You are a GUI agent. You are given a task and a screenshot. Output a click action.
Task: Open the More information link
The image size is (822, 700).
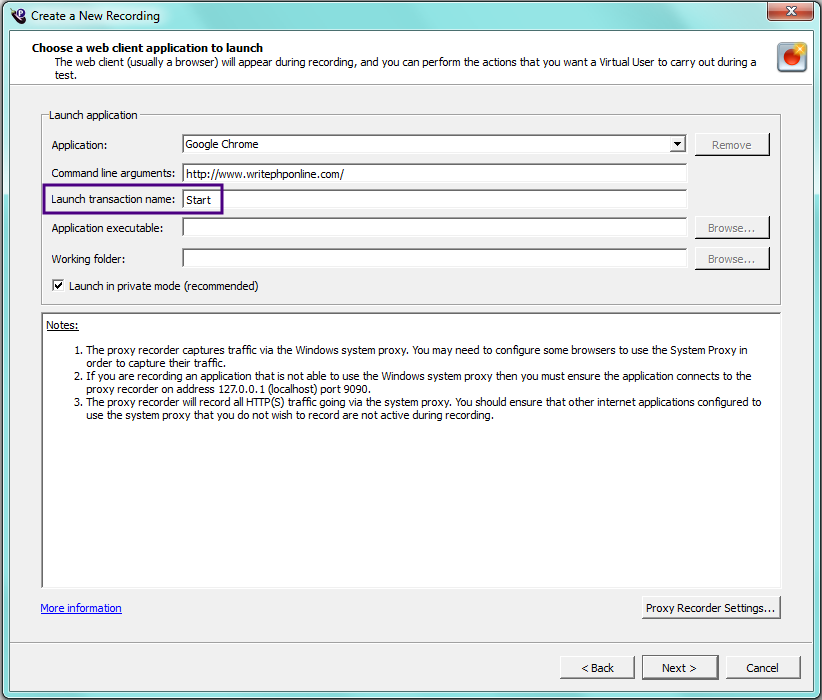(81, 608)
